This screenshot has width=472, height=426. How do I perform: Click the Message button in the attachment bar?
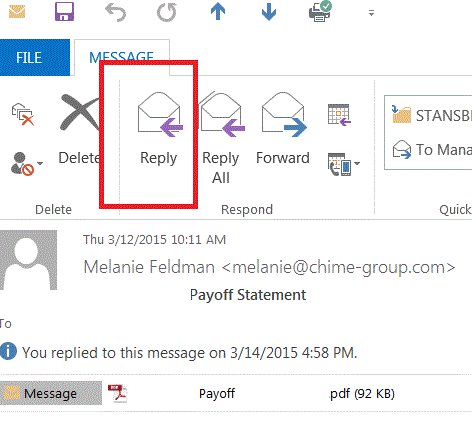tap(51, 394)
